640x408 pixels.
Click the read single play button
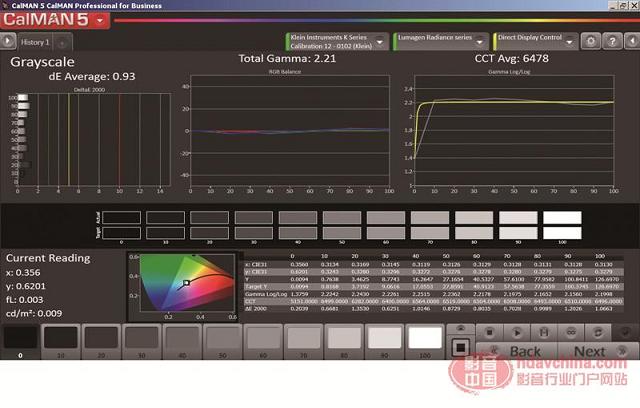tap(517, 333)
